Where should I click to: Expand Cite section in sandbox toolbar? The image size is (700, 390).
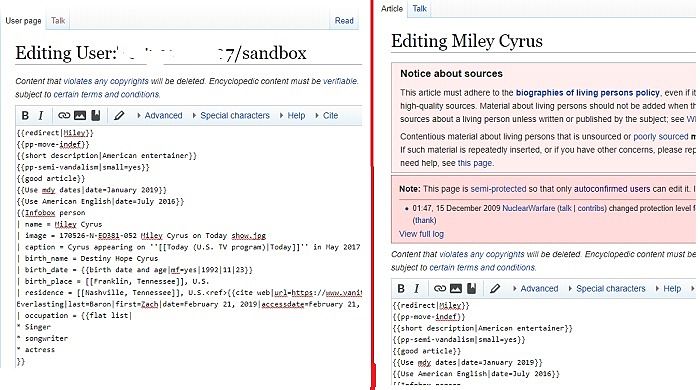[327, 116]
